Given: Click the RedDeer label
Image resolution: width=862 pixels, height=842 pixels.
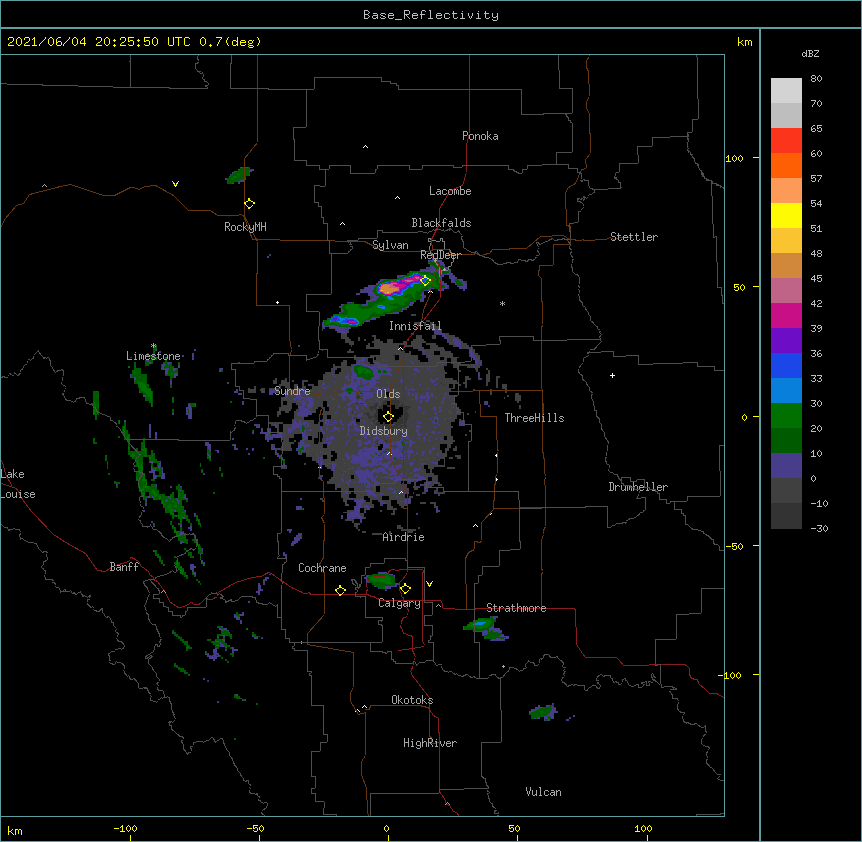Looking at the screenshot, I should click(440, 255).
